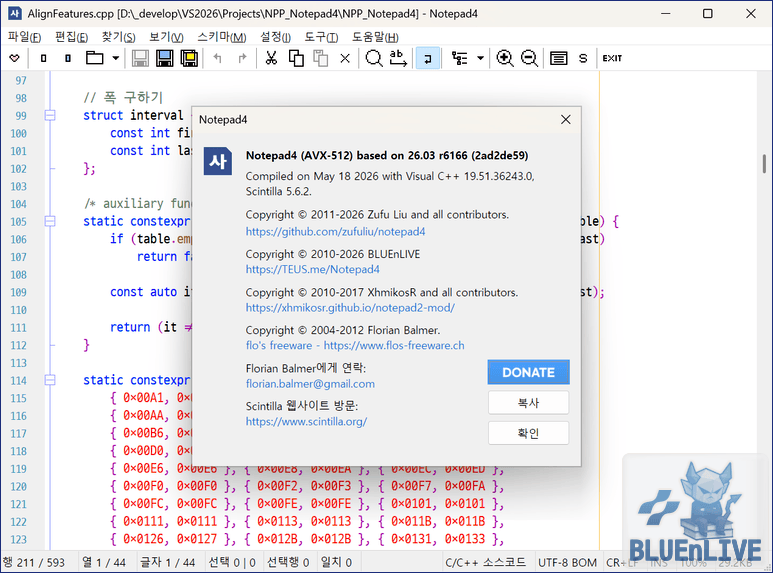The image size is (773, 573).
Task: Open the 찾기(S) menu
Action: tap(118, 37)
